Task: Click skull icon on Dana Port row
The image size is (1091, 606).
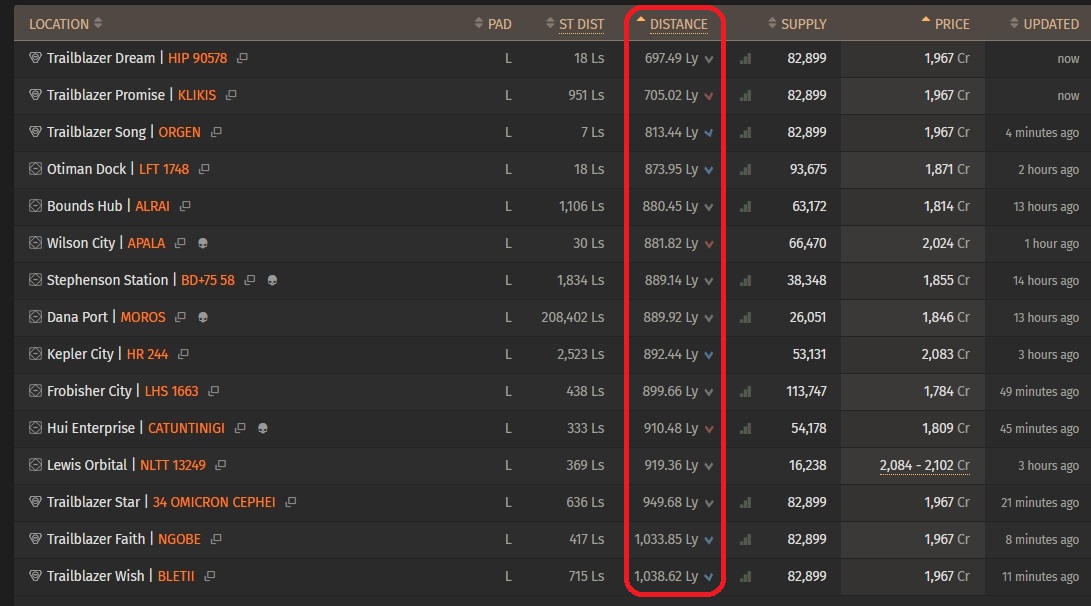Action: pos(203,317)
